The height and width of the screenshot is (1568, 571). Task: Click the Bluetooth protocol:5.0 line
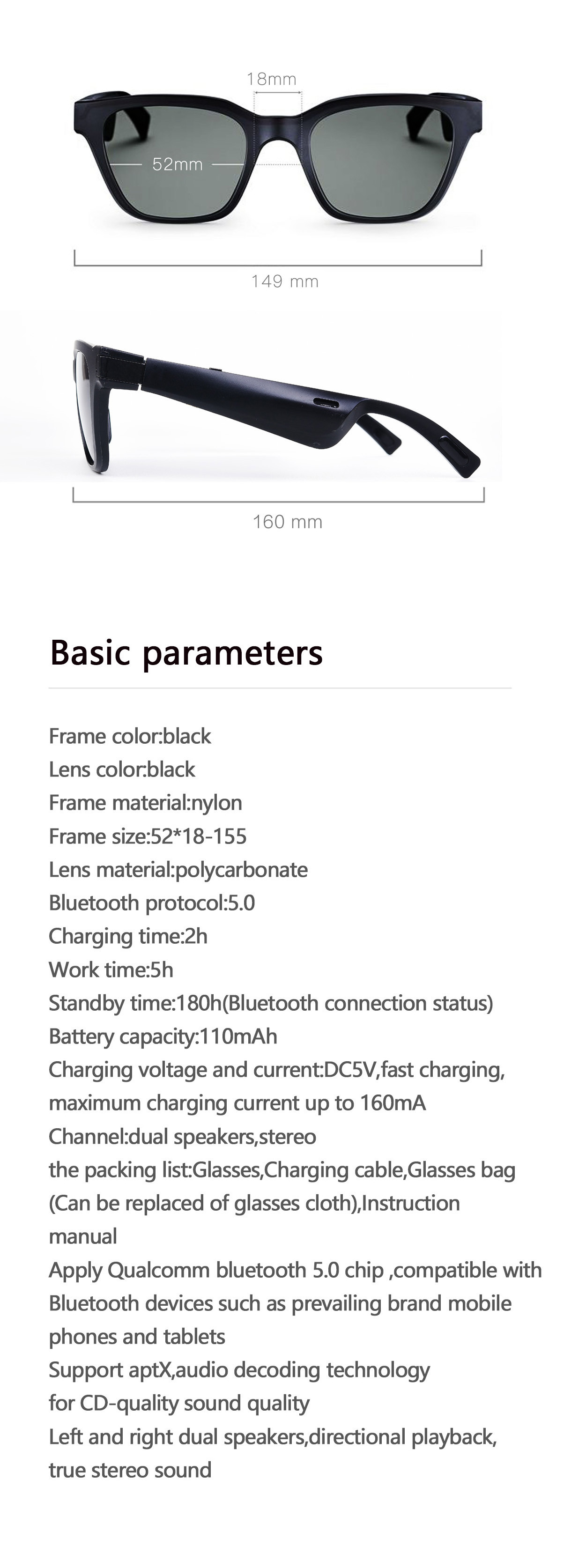point(152,903)
